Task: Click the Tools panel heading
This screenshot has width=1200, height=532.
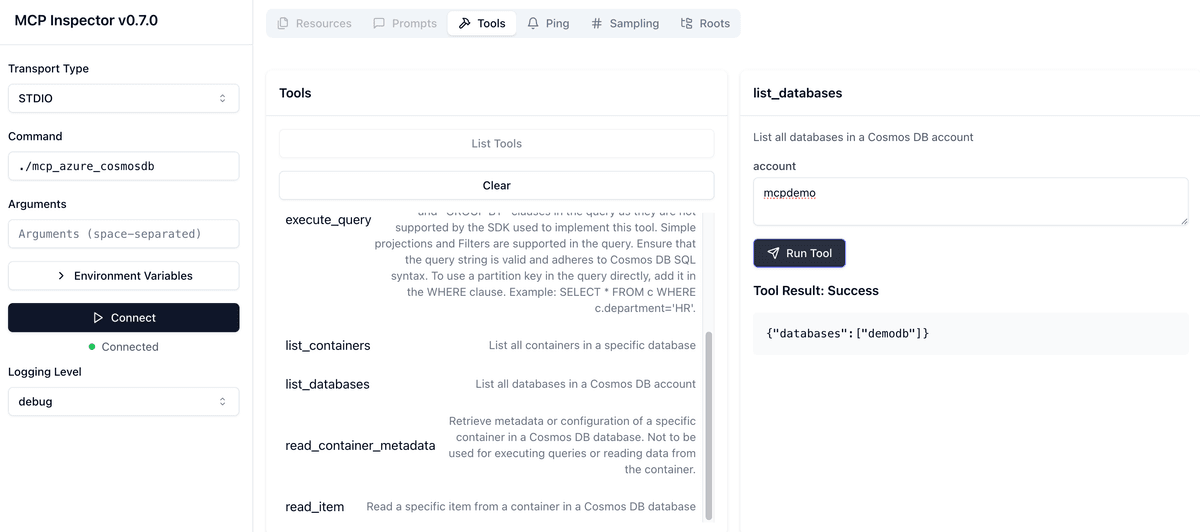Action: point(295,93)
